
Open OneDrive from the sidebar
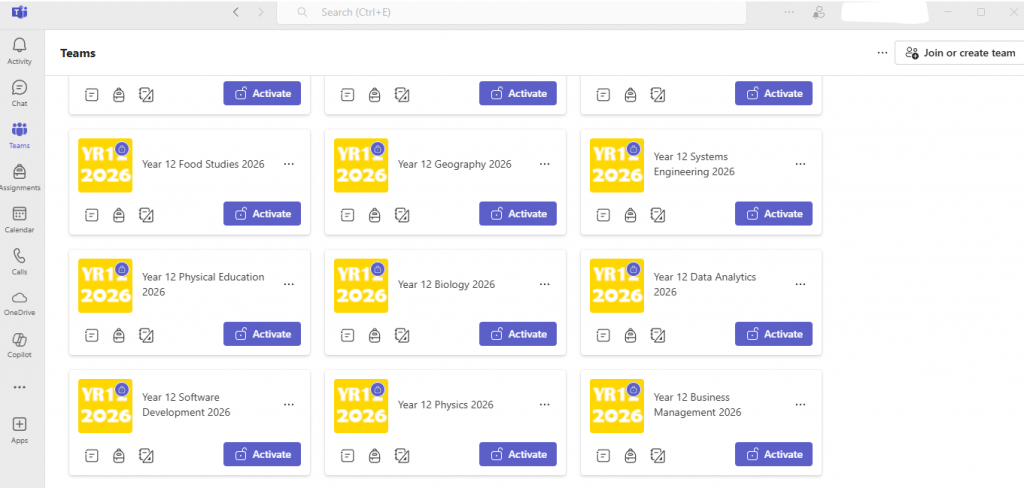coord(19,302)
